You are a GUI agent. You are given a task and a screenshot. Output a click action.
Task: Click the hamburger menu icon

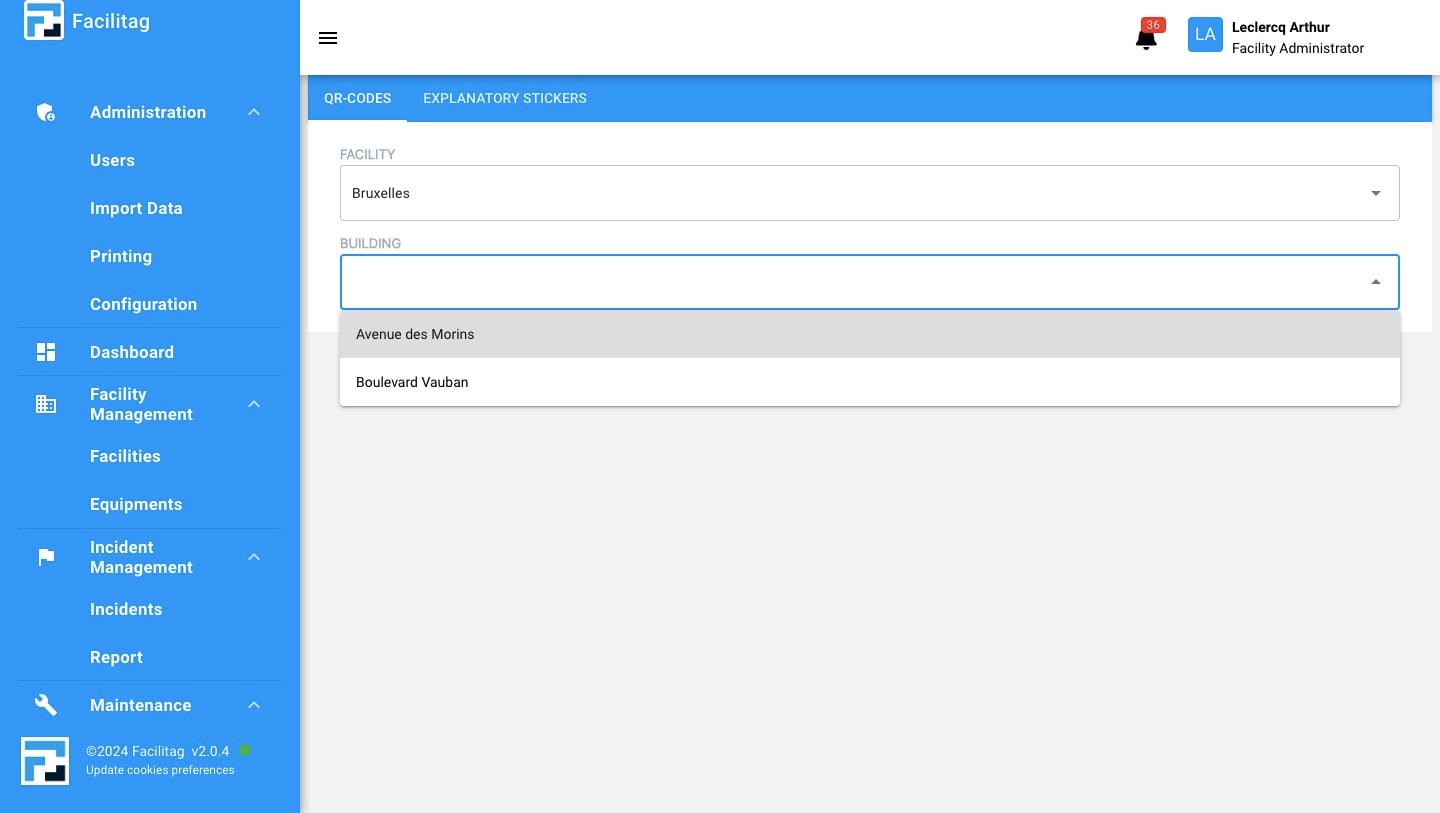tap(328, 38)
